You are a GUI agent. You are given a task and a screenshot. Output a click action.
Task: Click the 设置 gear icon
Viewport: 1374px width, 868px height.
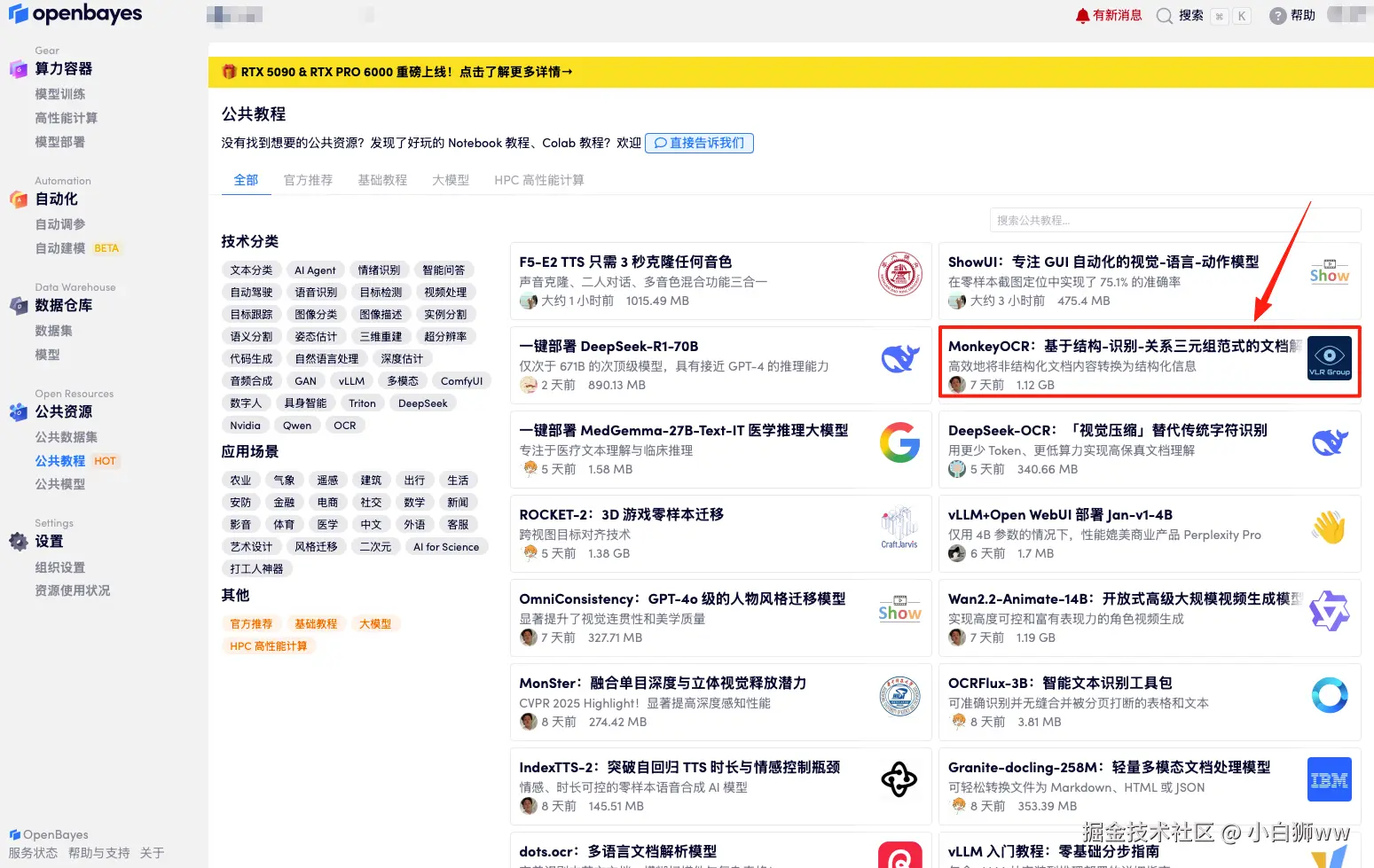tap(19, 542)
